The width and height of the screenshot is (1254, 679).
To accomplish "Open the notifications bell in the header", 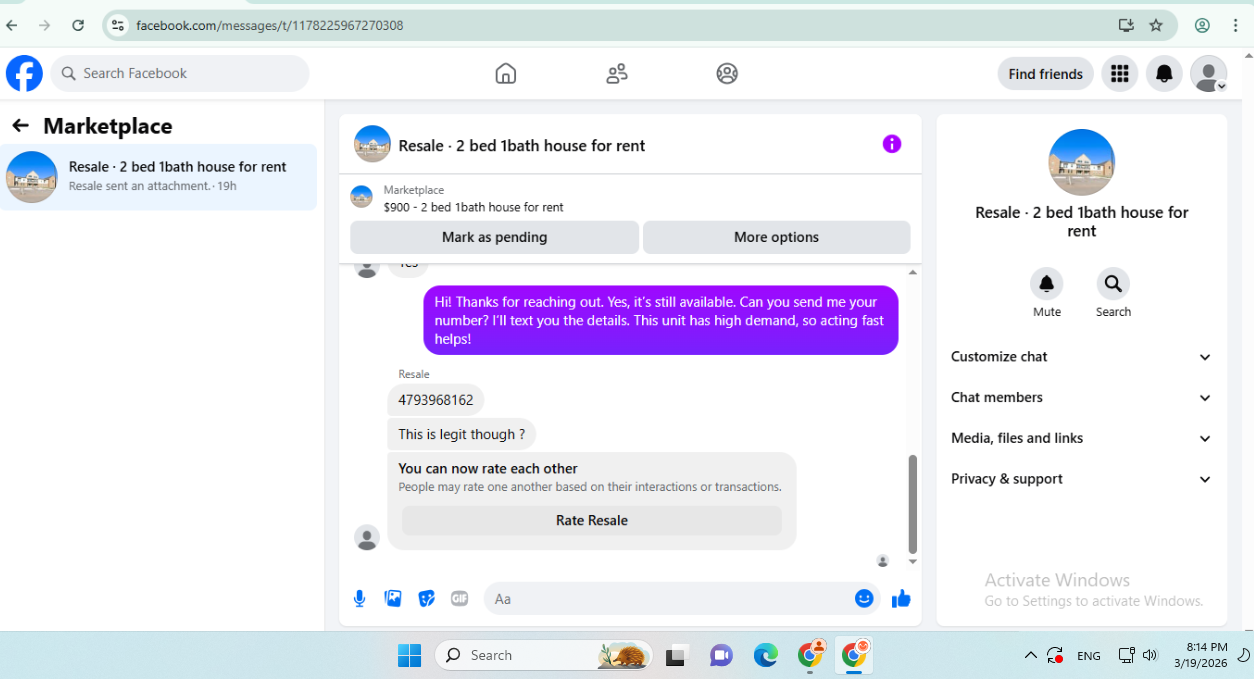I will coord(1164,74).
